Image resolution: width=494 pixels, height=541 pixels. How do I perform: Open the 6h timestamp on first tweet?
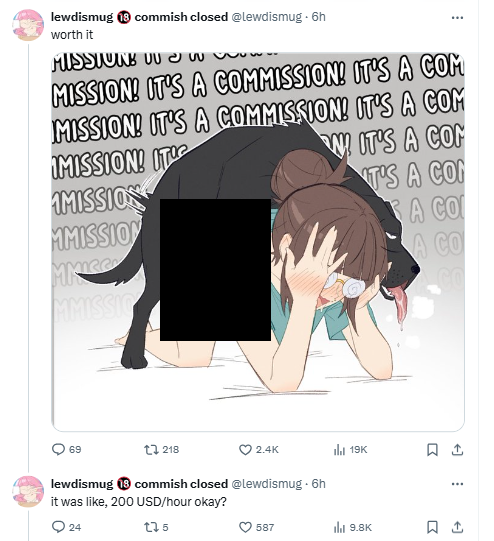click(x=318, y=17)
